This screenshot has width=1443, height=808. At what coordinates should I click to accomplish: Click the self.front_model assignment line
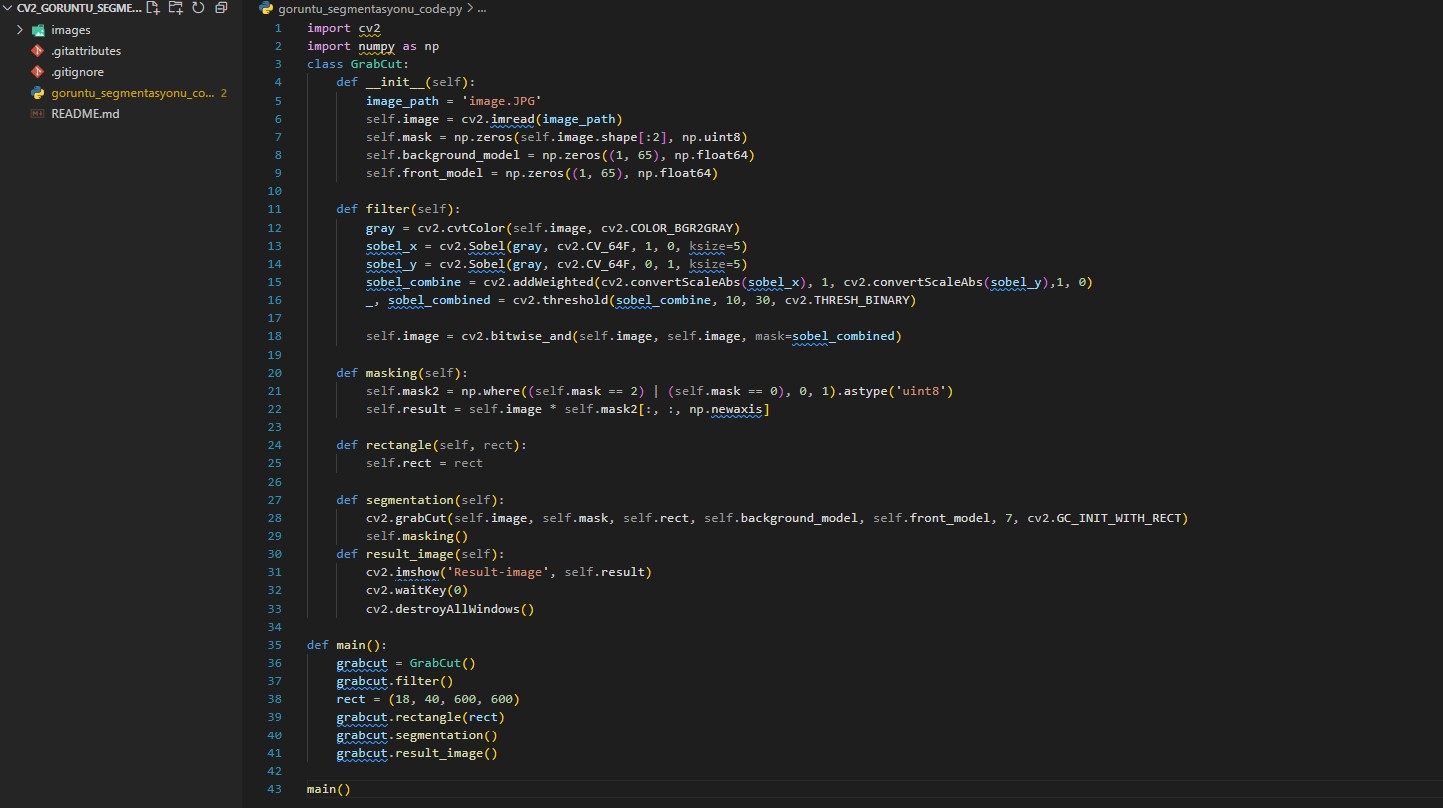pyautogui.click(x=542, y=173)
